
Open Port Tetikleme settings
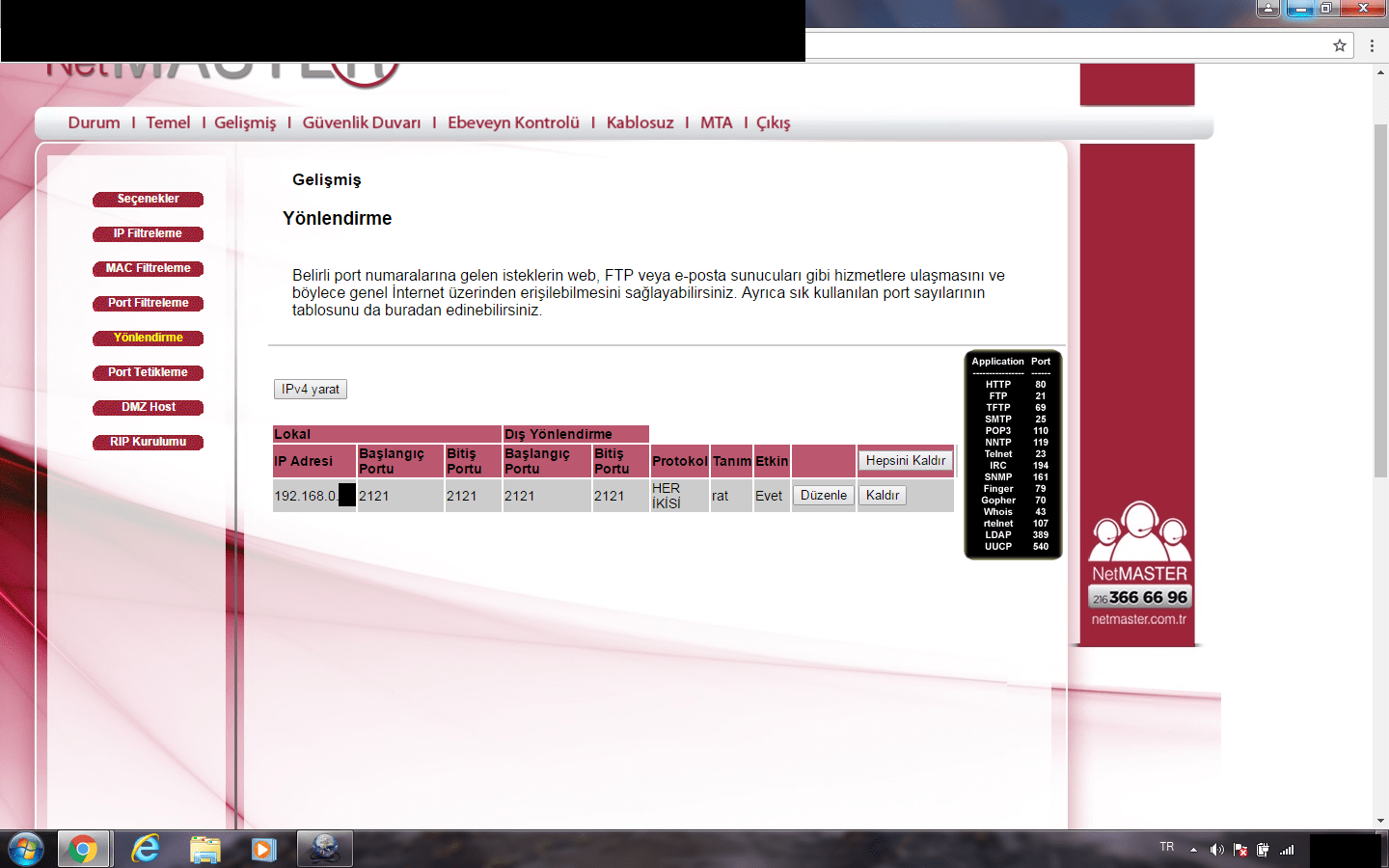[x=149, y=373]
